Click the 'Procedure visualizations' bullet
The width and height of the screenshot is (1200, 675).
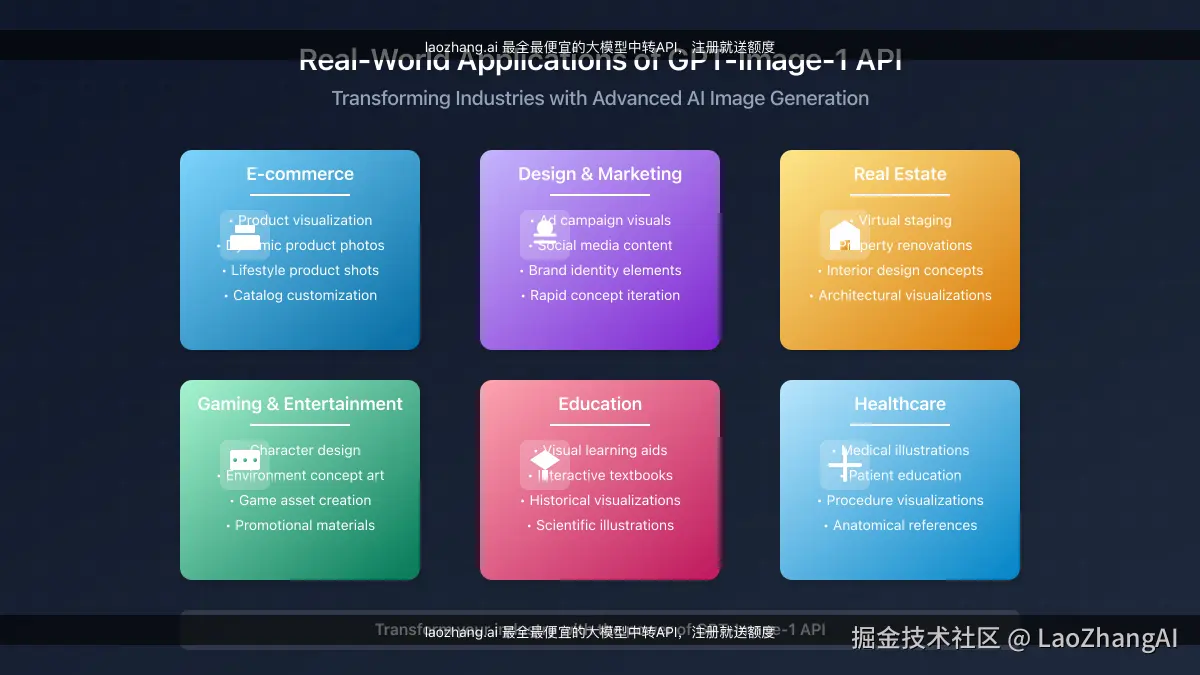pos(900,500)
